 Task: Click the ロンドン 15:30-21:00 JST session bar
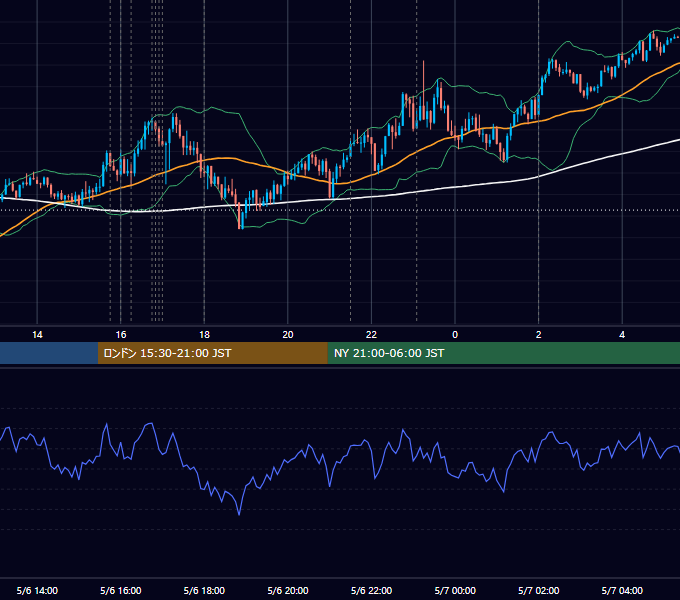[x=212, y=353]
